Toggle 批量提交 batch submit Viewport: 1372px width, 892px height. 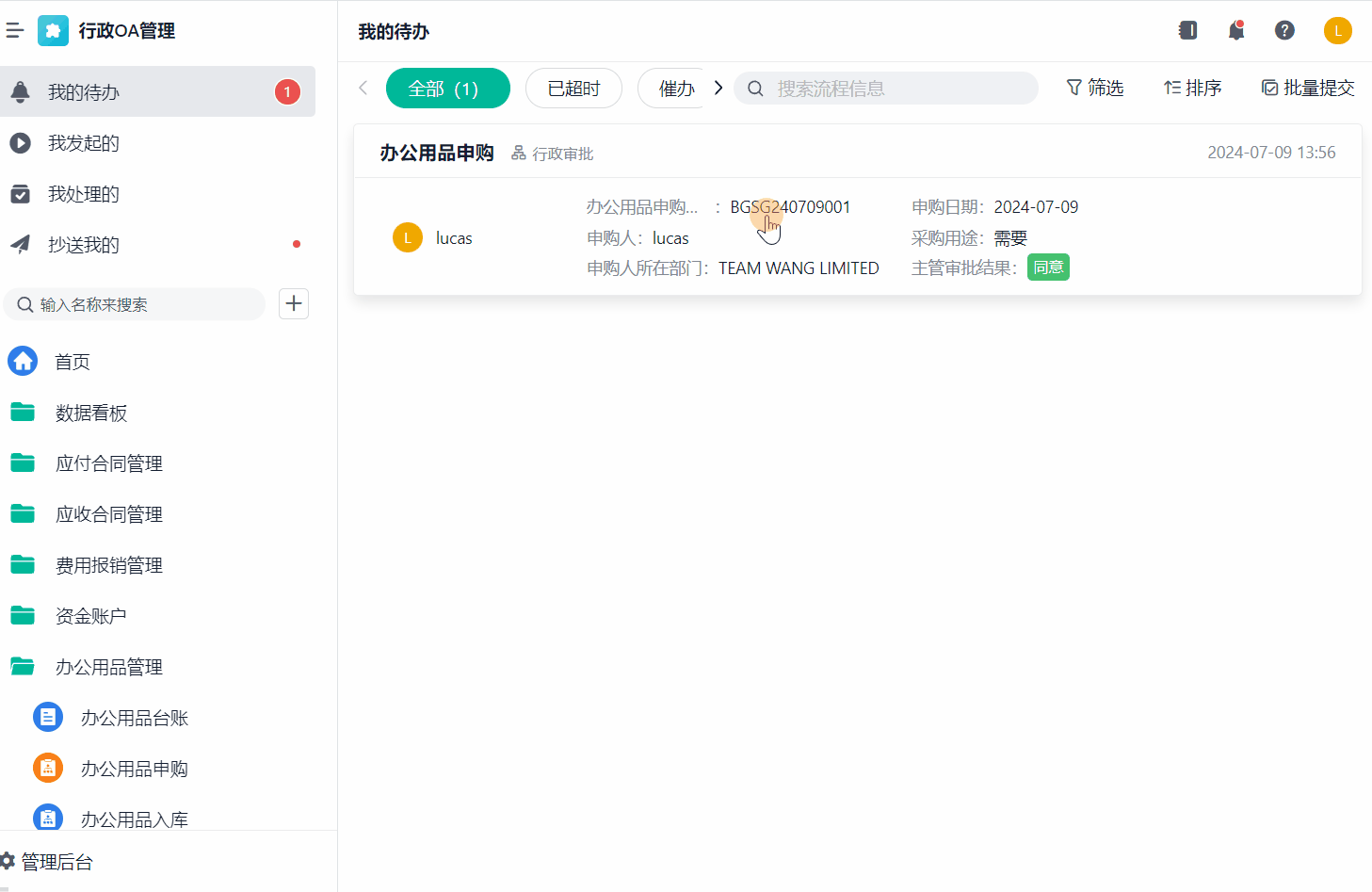click(x=1308, y=88)
